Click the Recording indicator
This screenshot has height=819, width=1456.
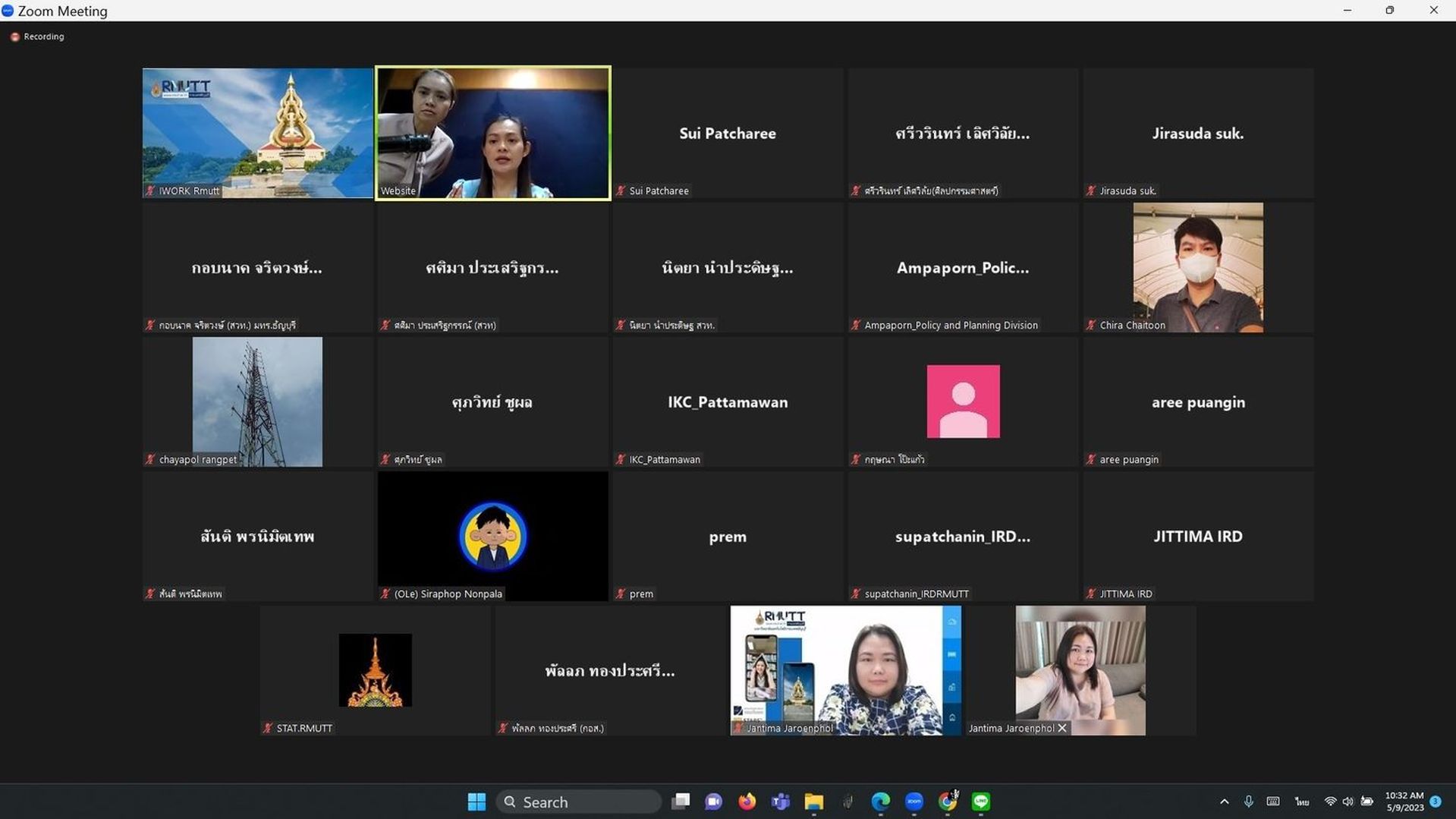(x=37, y=36)
